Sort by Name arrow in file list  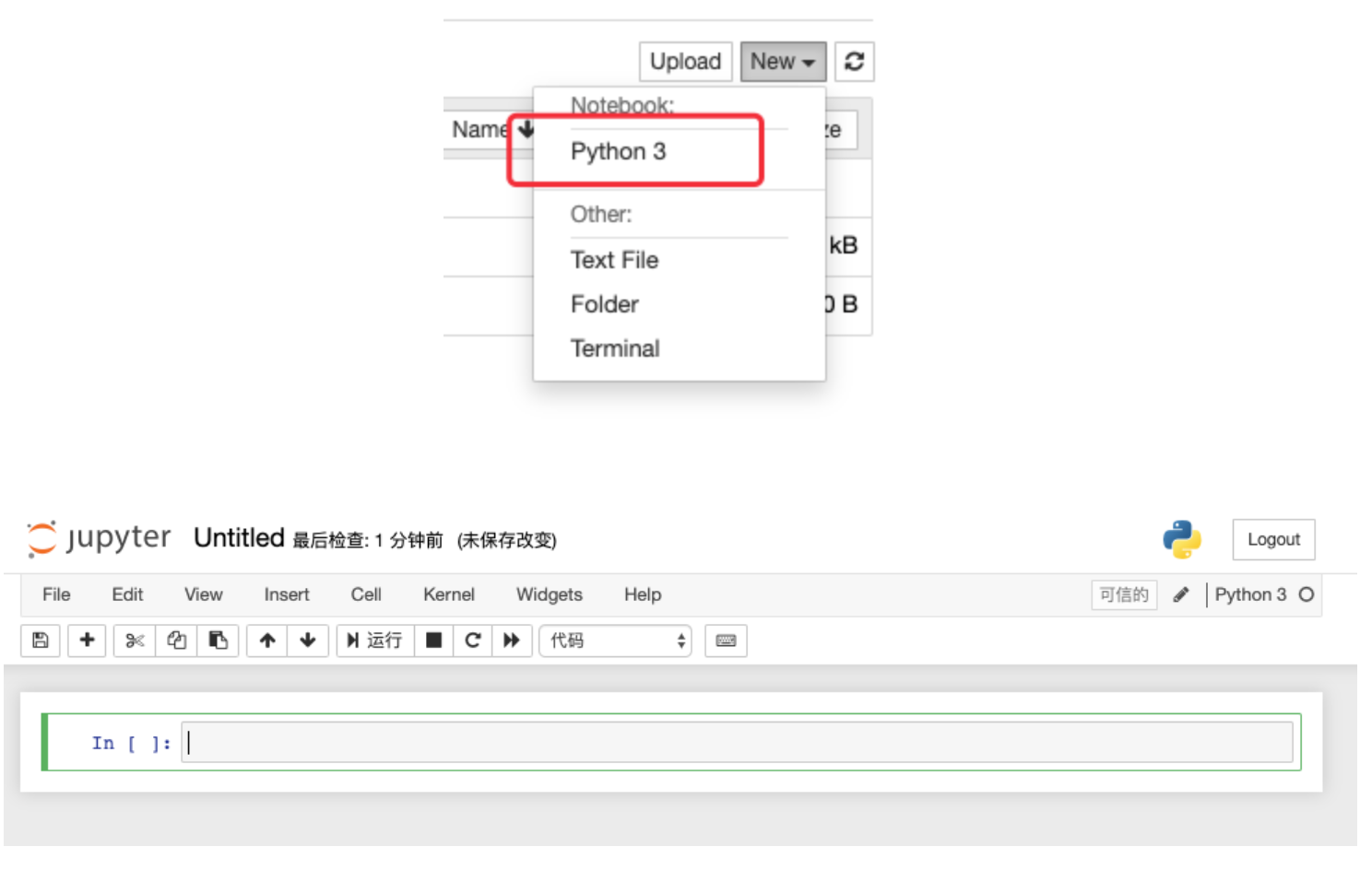[526, 129]
